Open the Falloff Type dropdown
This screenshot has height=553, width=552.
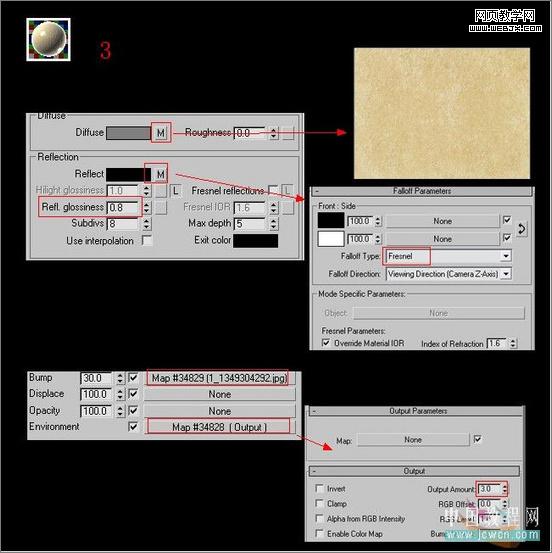tap(449, 256)
